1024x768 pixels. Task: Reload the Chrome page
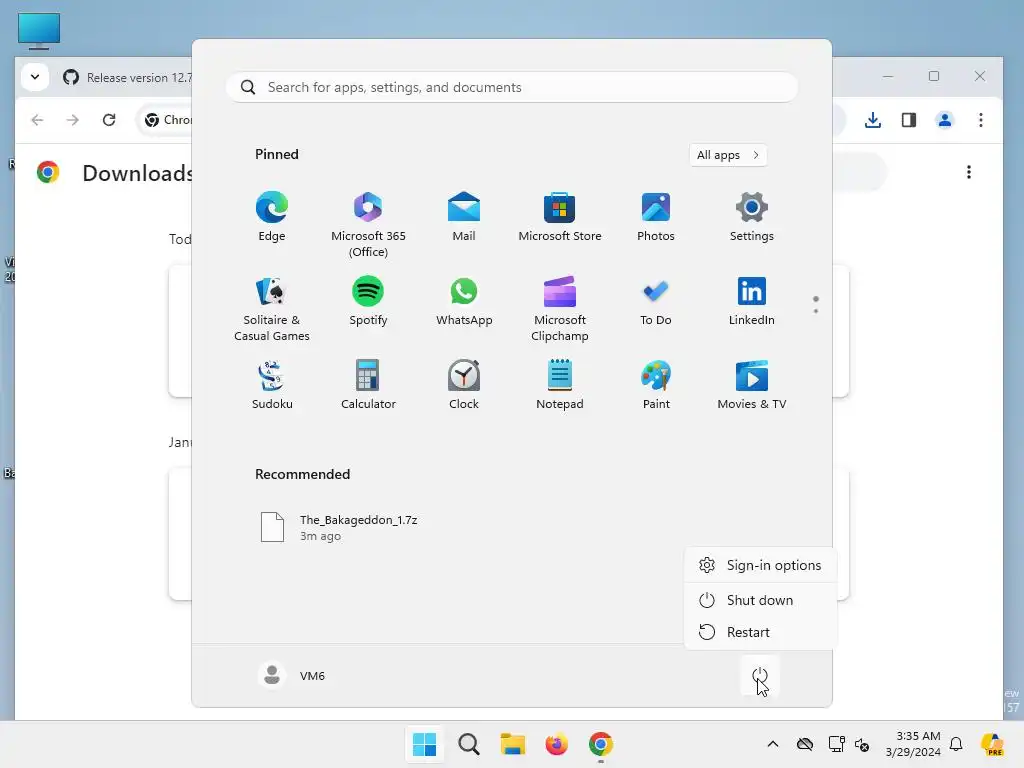(x=109, y=120)
